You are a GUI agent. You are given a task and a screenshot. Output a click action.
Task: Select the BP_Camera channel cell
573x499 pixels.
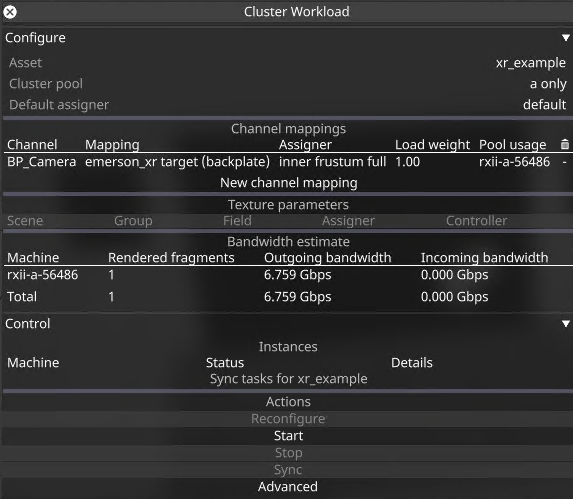pos(41,162)
